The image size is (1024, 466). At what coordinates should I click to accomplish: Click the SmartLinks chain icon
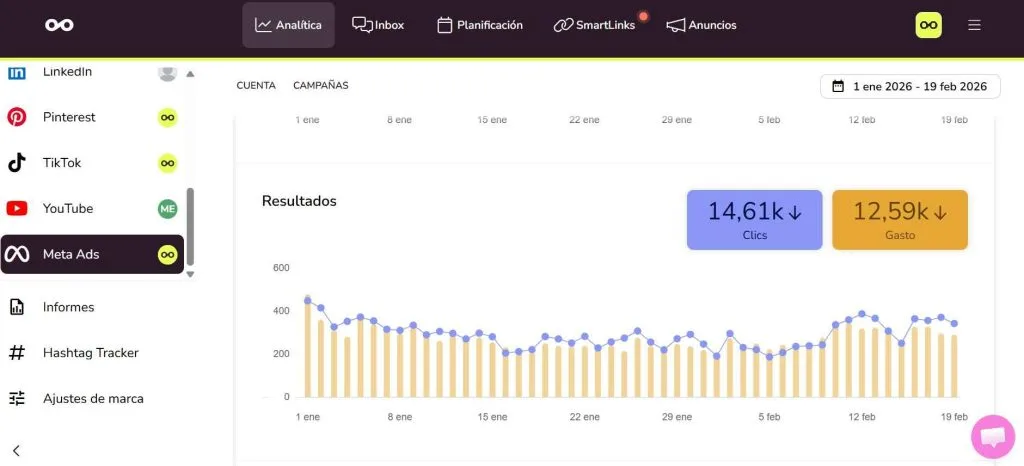[x=563, y=25]
